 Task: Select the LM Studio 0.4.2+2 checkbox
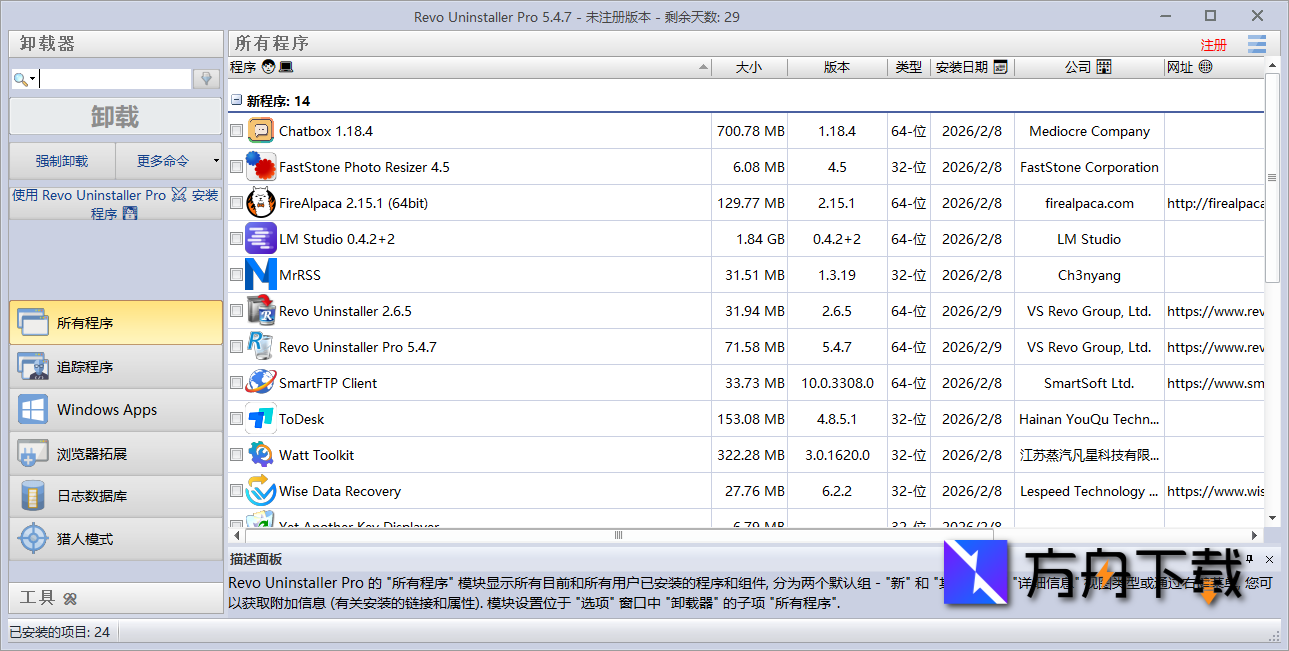coord(237,238)
